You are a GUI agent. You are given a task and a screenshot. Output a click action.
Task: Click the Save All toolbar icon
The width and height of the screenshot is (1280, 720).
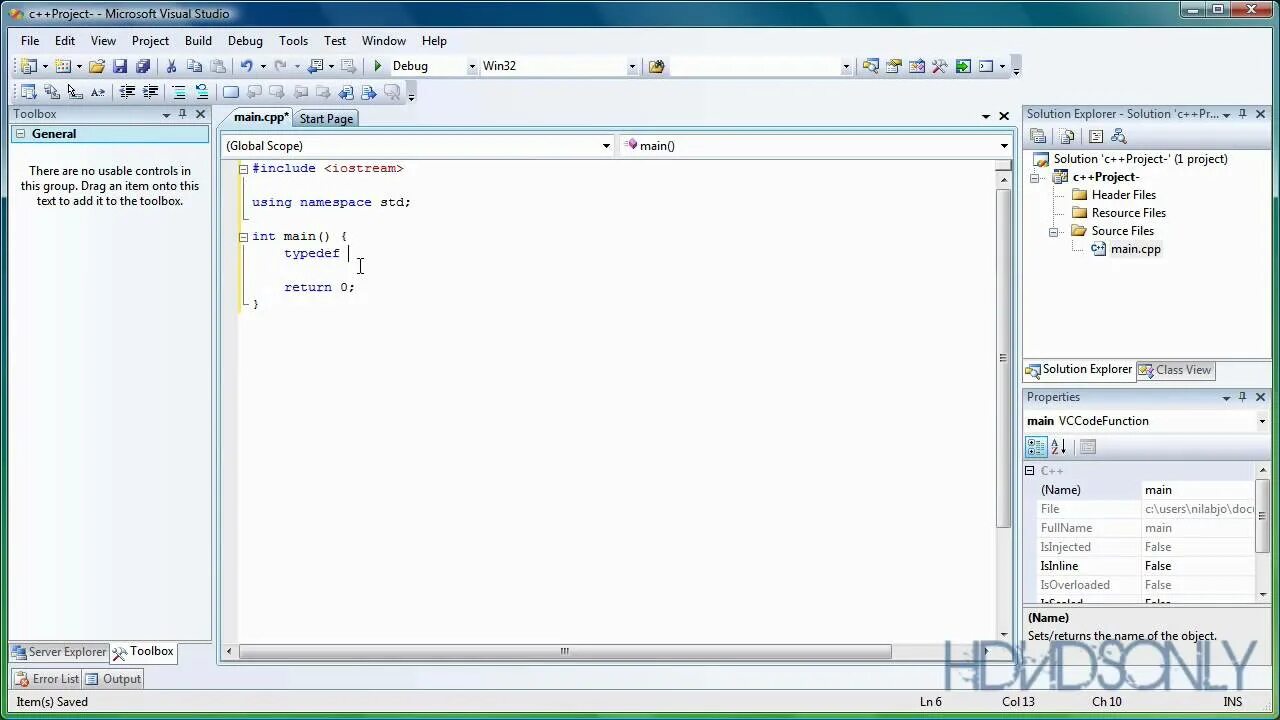click(x=143, y=66)
